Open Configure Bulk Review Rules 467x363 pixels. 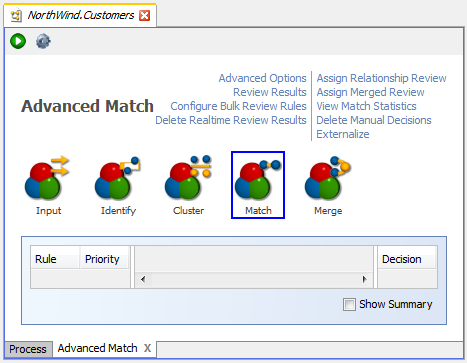tap(238, 106)
